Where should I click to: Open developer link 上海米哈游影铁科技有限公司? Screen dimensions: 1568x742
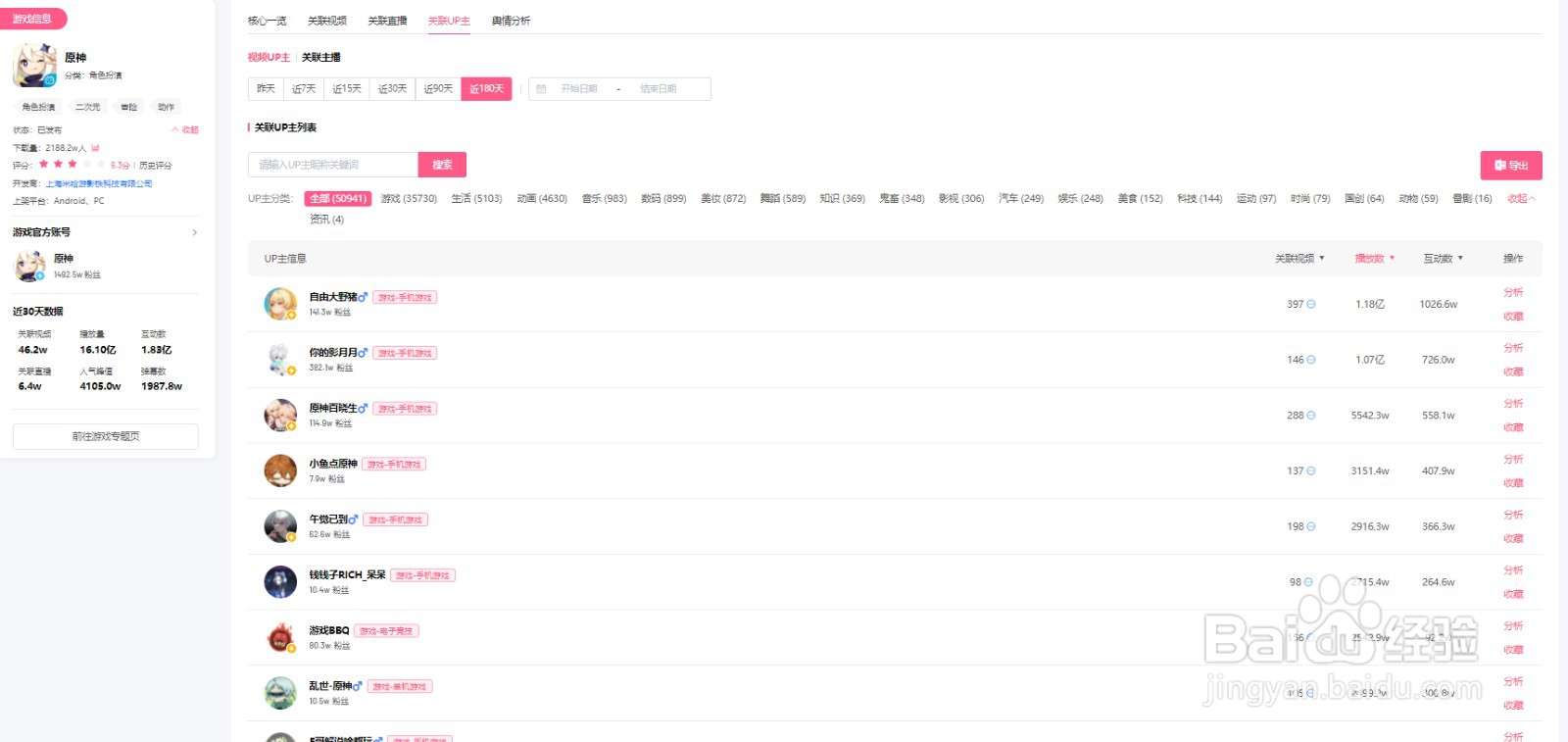click(99, 183)
